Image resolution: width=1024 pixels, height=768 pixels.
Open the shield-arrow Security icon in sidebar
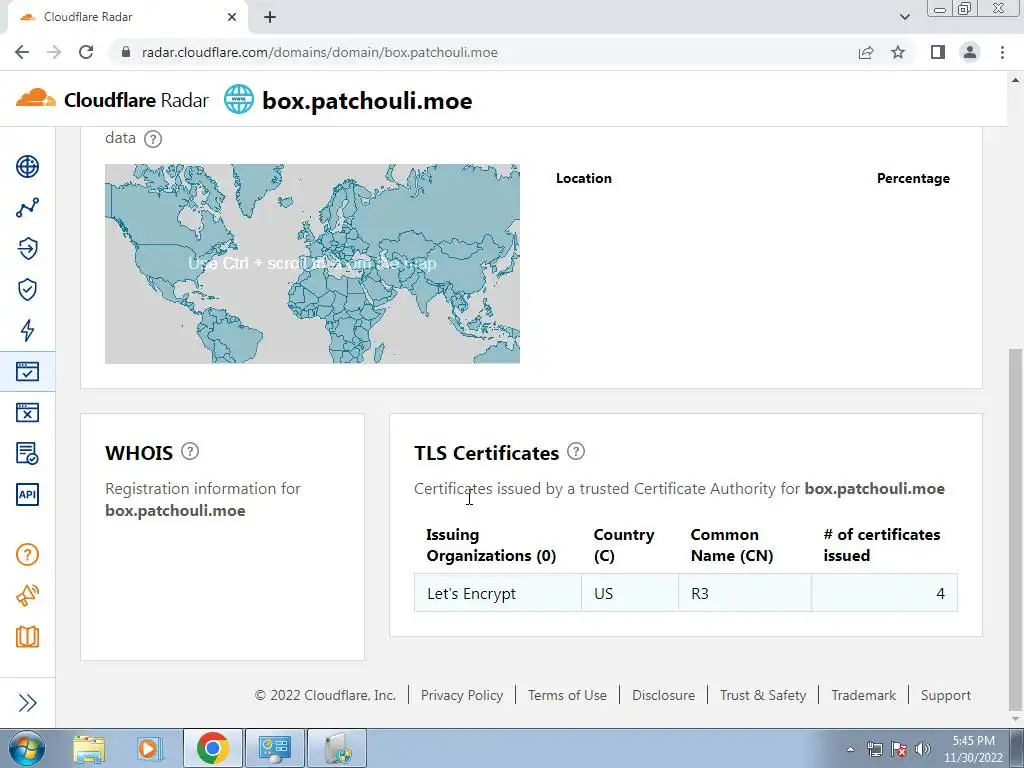point(27,248)
